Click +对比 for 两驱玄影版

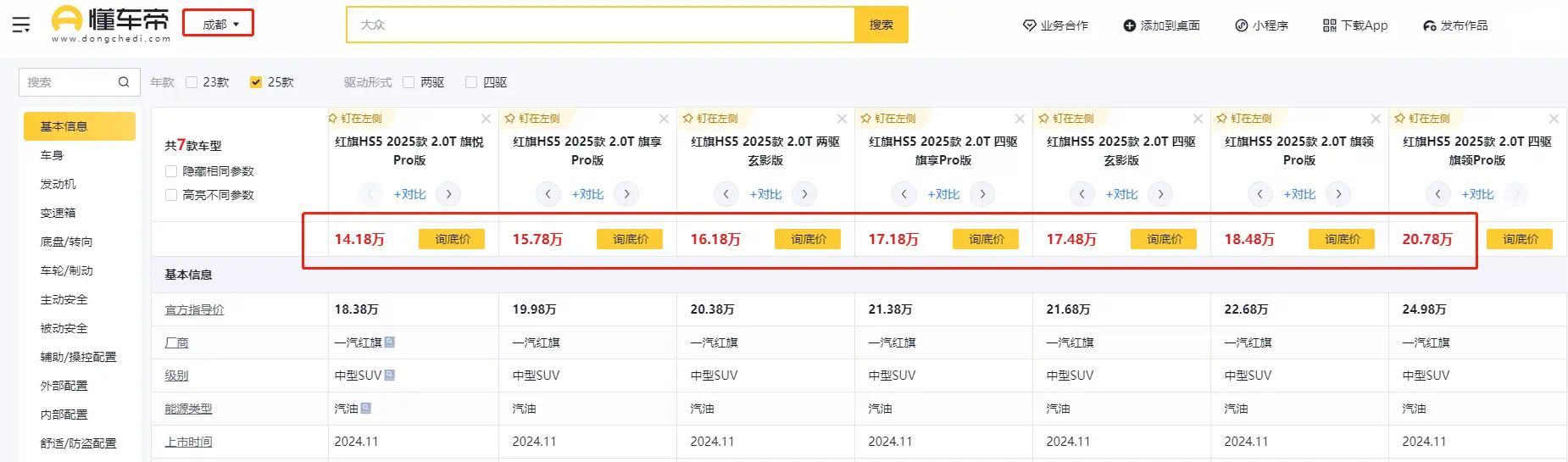click(x=765, y=194)
